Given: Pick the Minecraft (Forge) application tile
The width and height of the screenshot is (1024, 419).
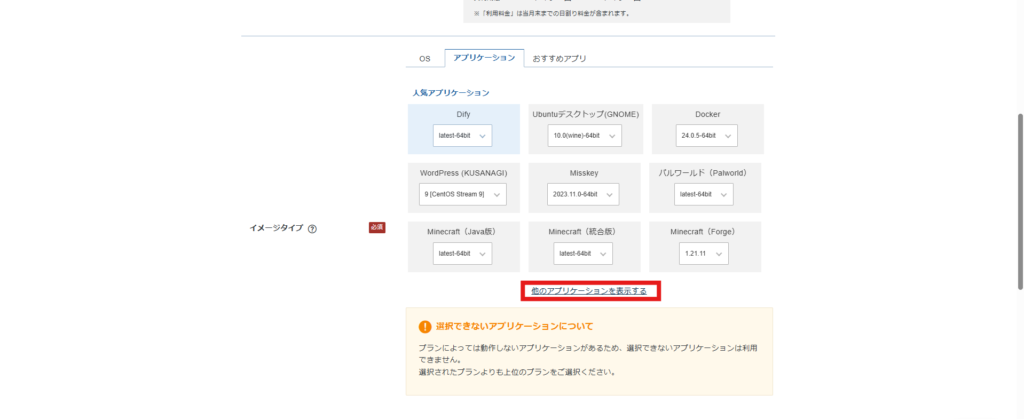Looking at the screenshot, I should tap(706, 231).
